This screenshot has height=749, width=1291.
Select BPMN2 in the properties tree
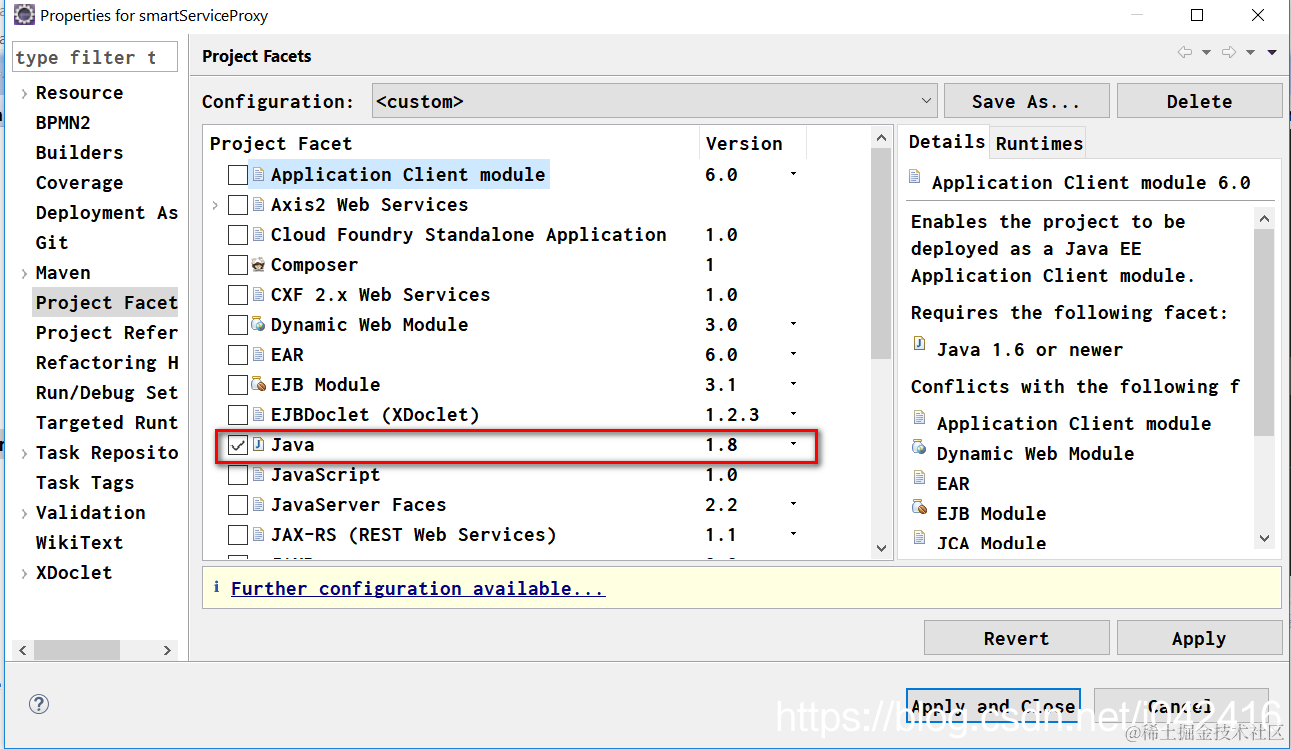[63, 123]
